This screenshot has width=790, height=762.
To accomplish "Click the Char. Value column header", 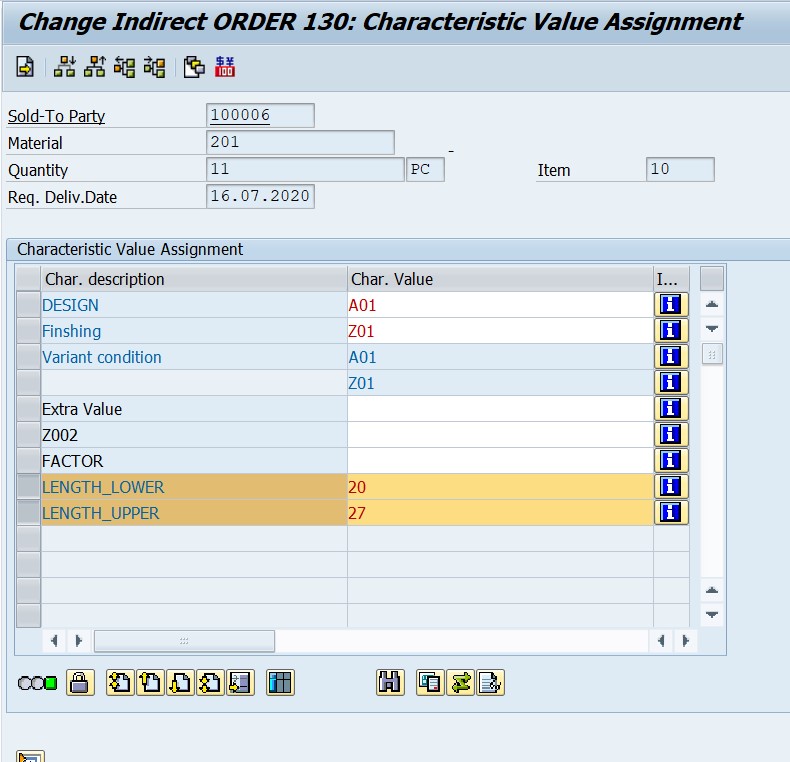I will [500, 279].
